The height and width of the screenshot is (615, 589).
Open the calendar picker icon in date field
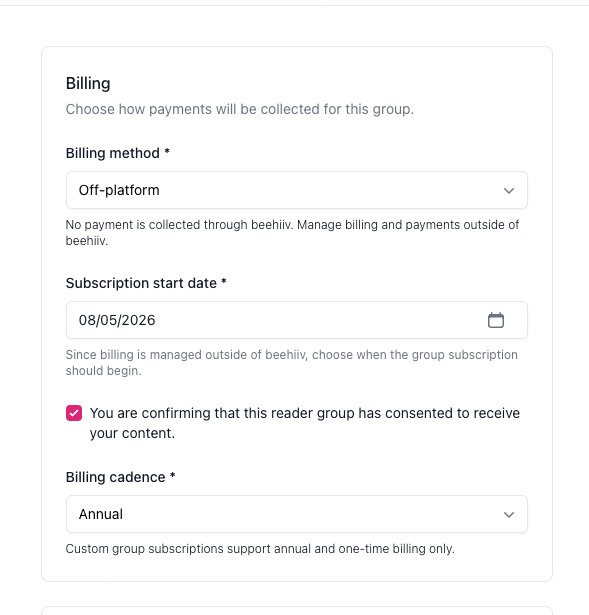496,320
